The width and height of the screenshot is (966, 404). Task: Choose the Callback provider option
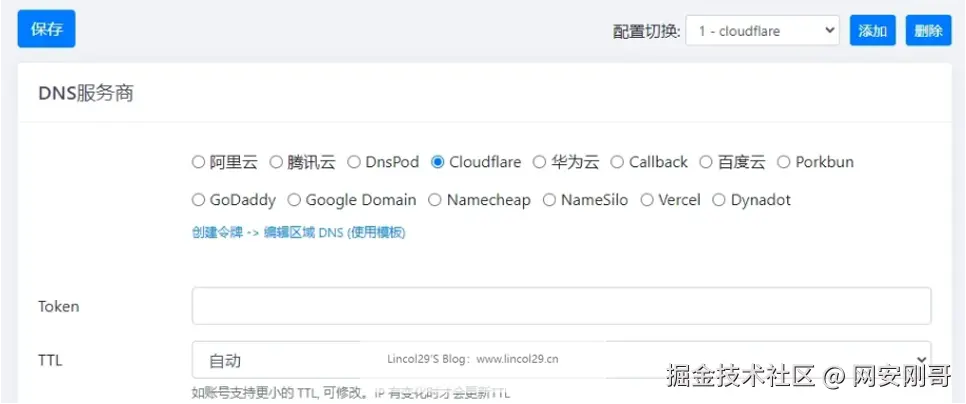pyautogui.click(x=617, y=163)
